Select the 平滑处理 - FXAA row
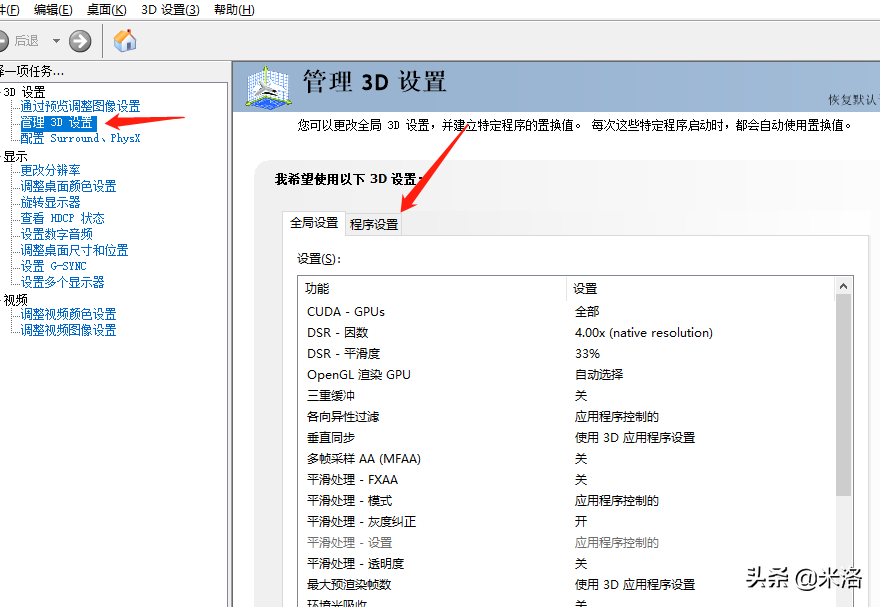Screen dimensions: 880x607 point(567,480)
